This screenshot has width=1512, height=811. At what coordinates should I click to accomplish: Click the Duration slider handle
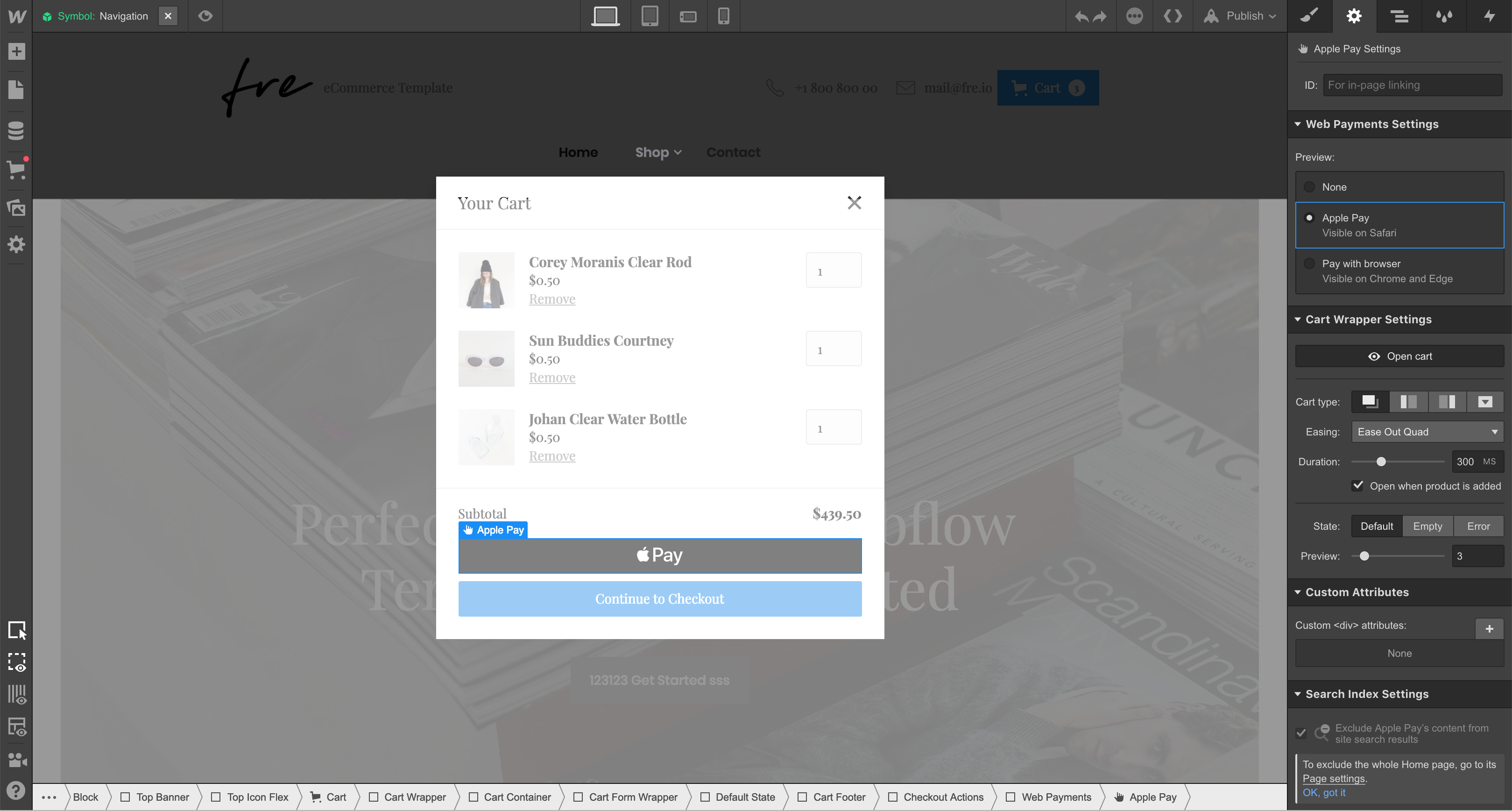pos(1381,462)
